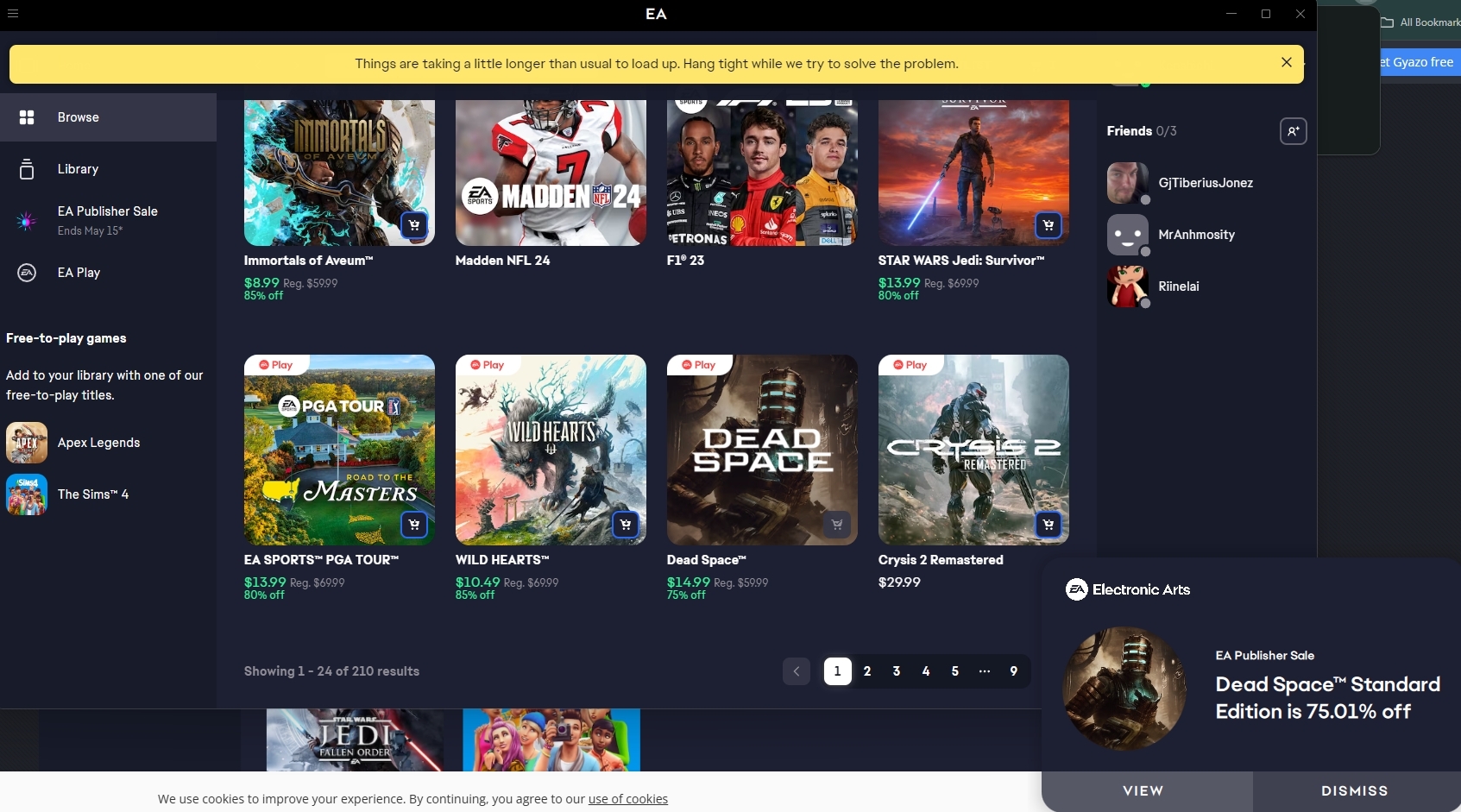Image resolution: width=1461 pixels, height=812 pixels.
Task: Open Madden NFL 24 cover art
Action: click(x=551, y=173)
